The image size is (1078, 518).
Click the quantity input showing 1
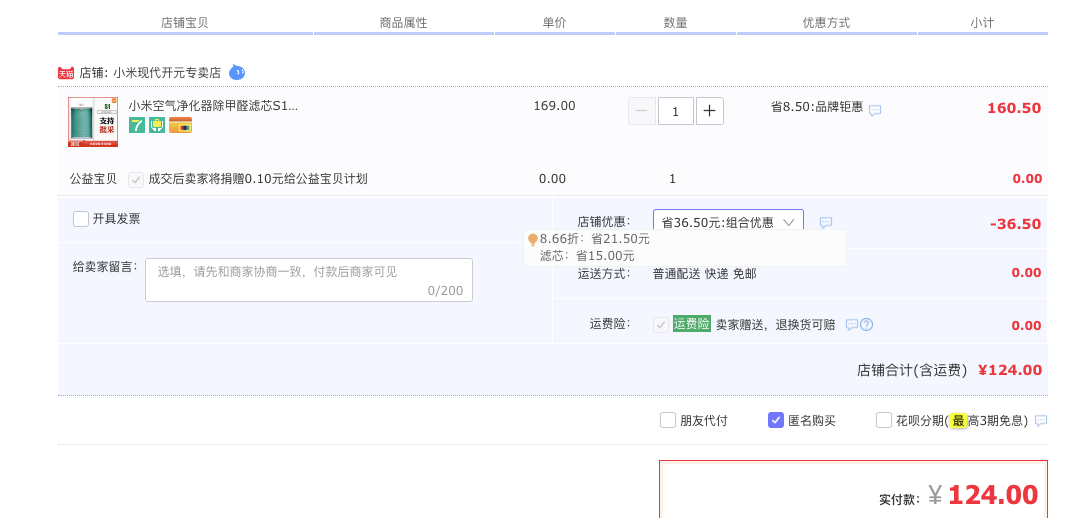[675, 111]
